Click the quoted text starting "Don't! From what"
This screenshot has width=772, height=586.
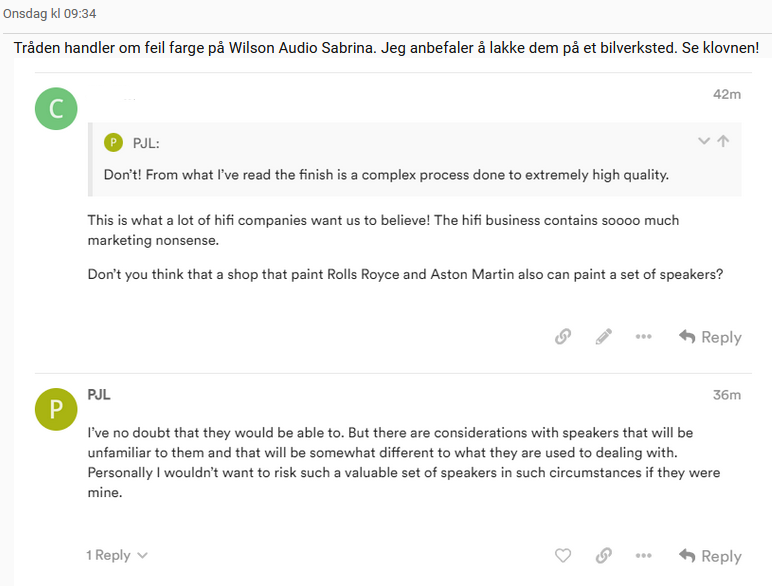[x=386, y=175]
